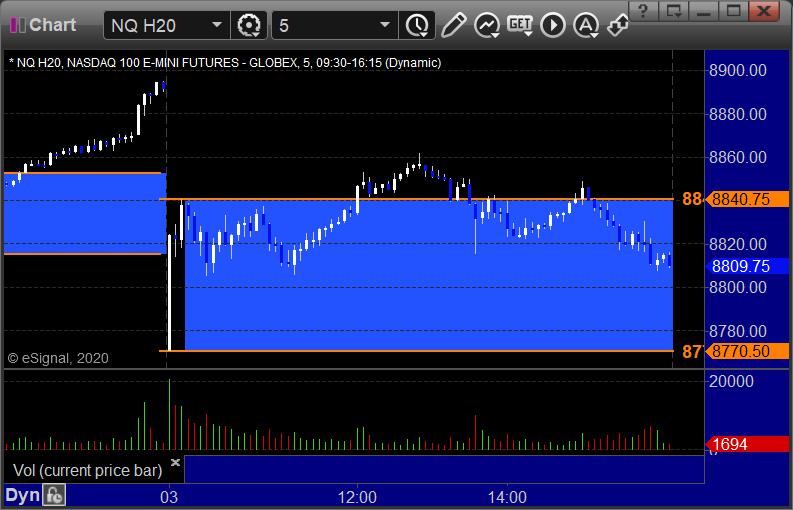This screenshot has height=510, width=793.
Task: Open the pop-out window menu icon
Action: (673, 11)
